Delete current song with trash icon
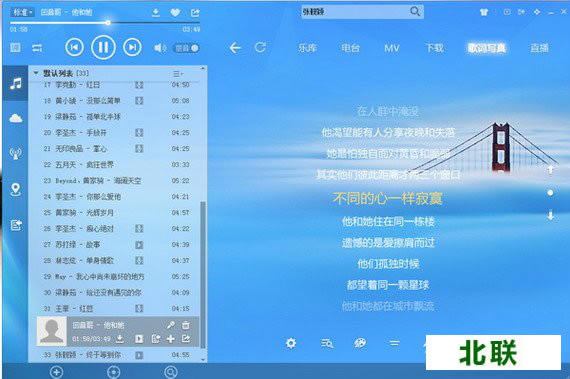570x379 pixels. tap(185, 325)
